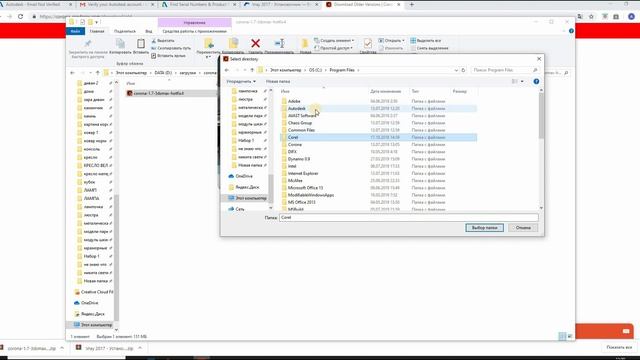Click the 'Папка' input field in dialog
Viewport: 640px width, 360px height.
409,218
